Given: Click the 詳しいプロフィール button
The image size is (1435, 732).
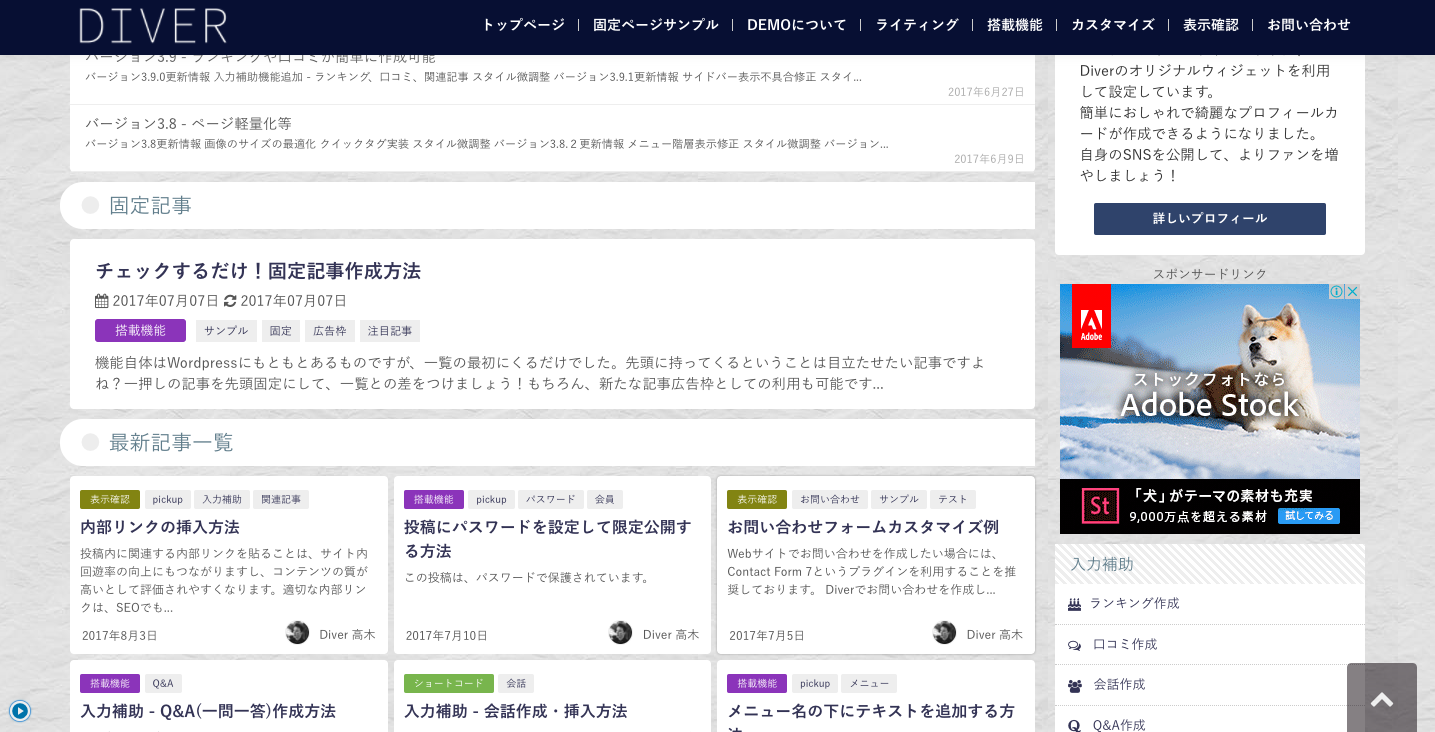Looking at the screenshot, I should pyautogui.click(x=1209, y=219).
